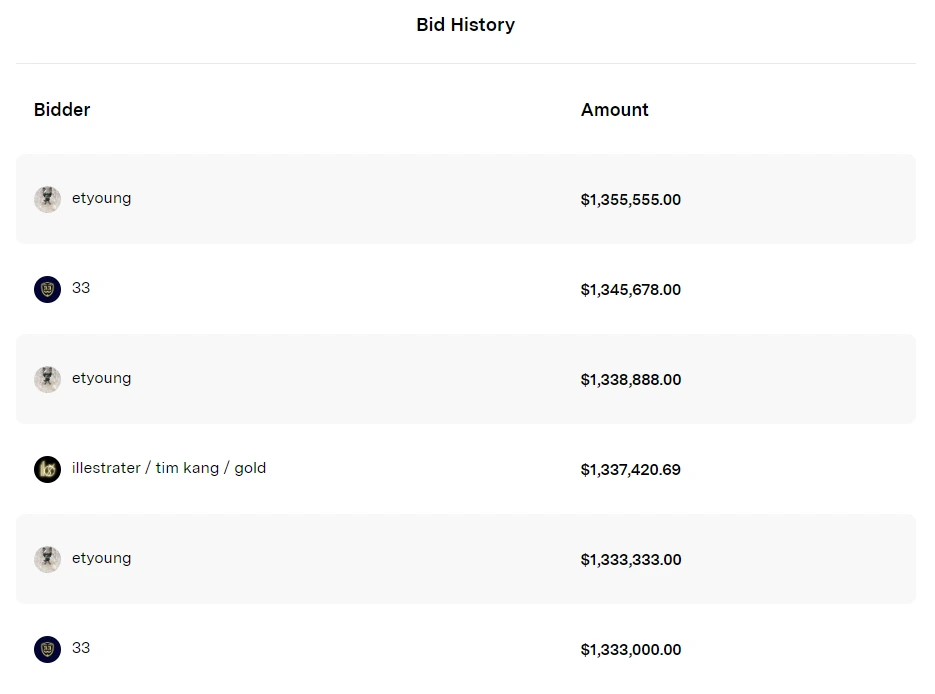Image resolution: width=935 pixels, height=694 pixels.
Task: Click the gold avatar of illestrater
Action: pyautogui.click(x=47, y=469)
